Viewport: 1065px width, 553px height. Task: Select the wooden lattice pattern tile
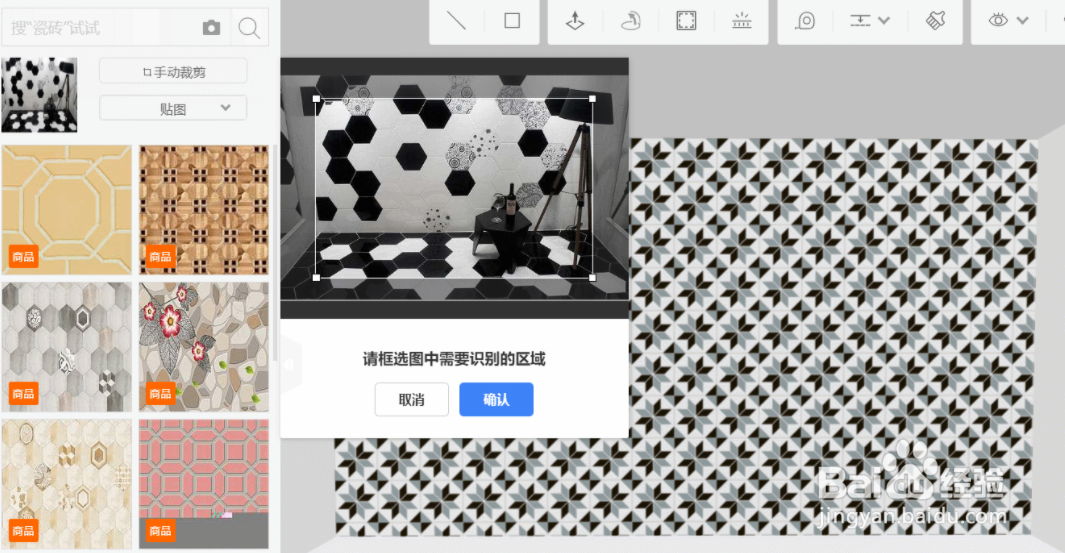tap(204, 210)
